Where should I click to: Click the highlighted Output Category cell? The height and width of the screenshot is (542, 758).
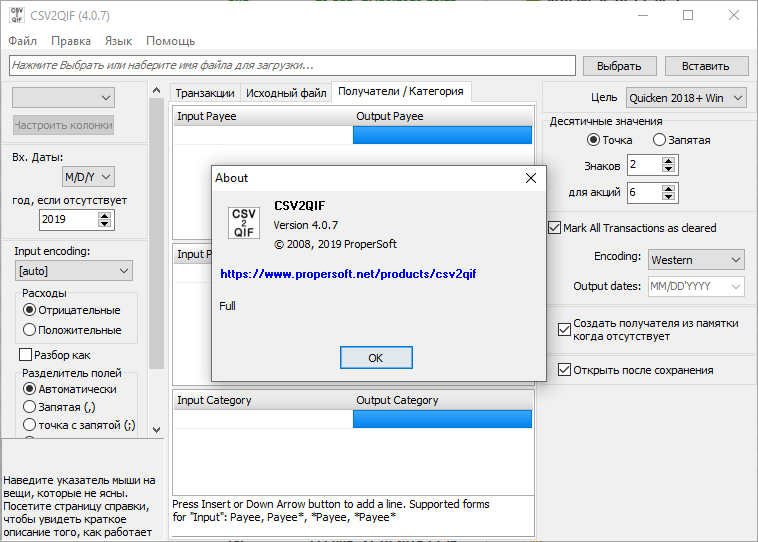(442, 419)
